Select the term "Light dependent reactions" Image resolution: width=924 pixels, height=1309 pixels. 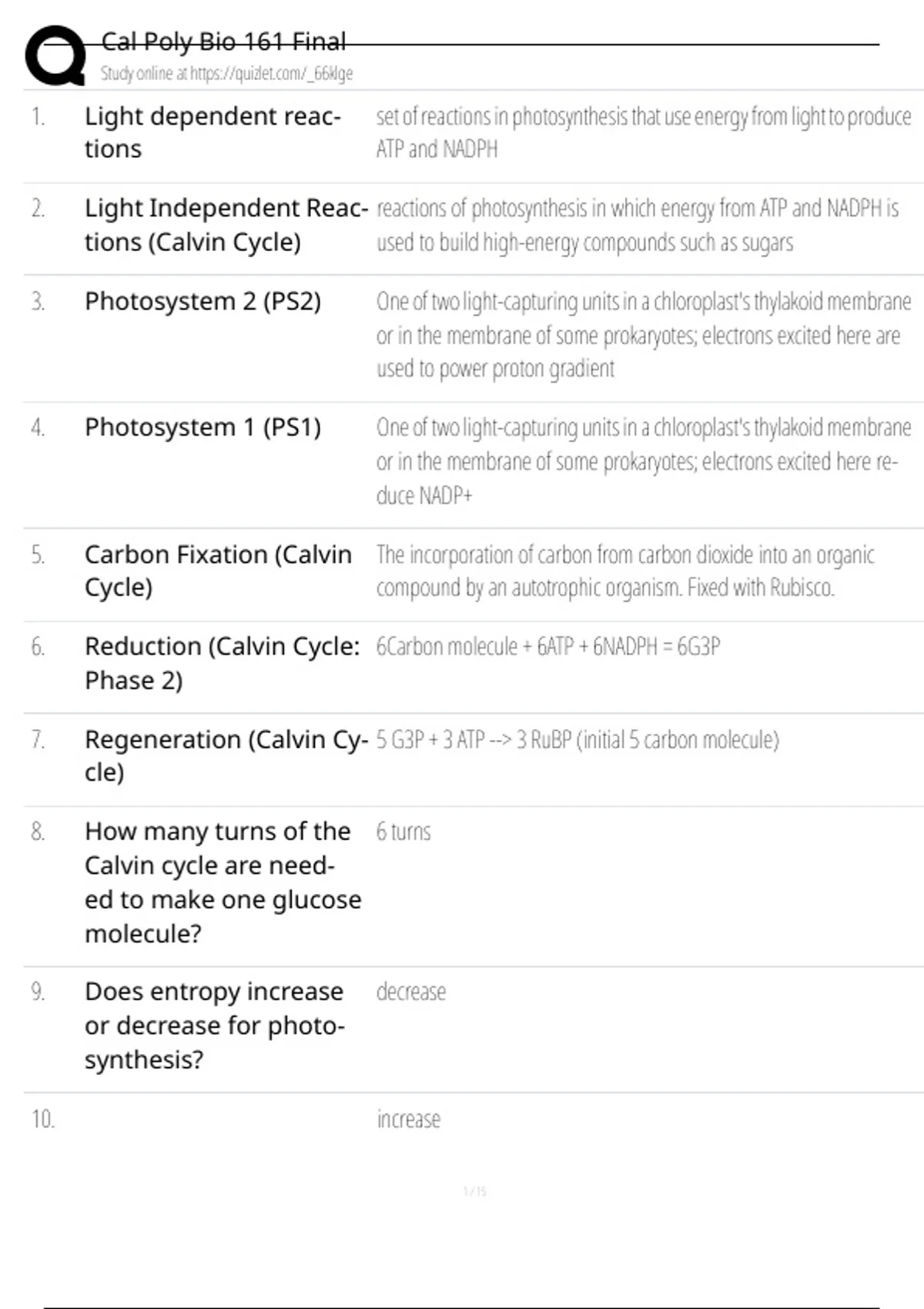(212, 132)
